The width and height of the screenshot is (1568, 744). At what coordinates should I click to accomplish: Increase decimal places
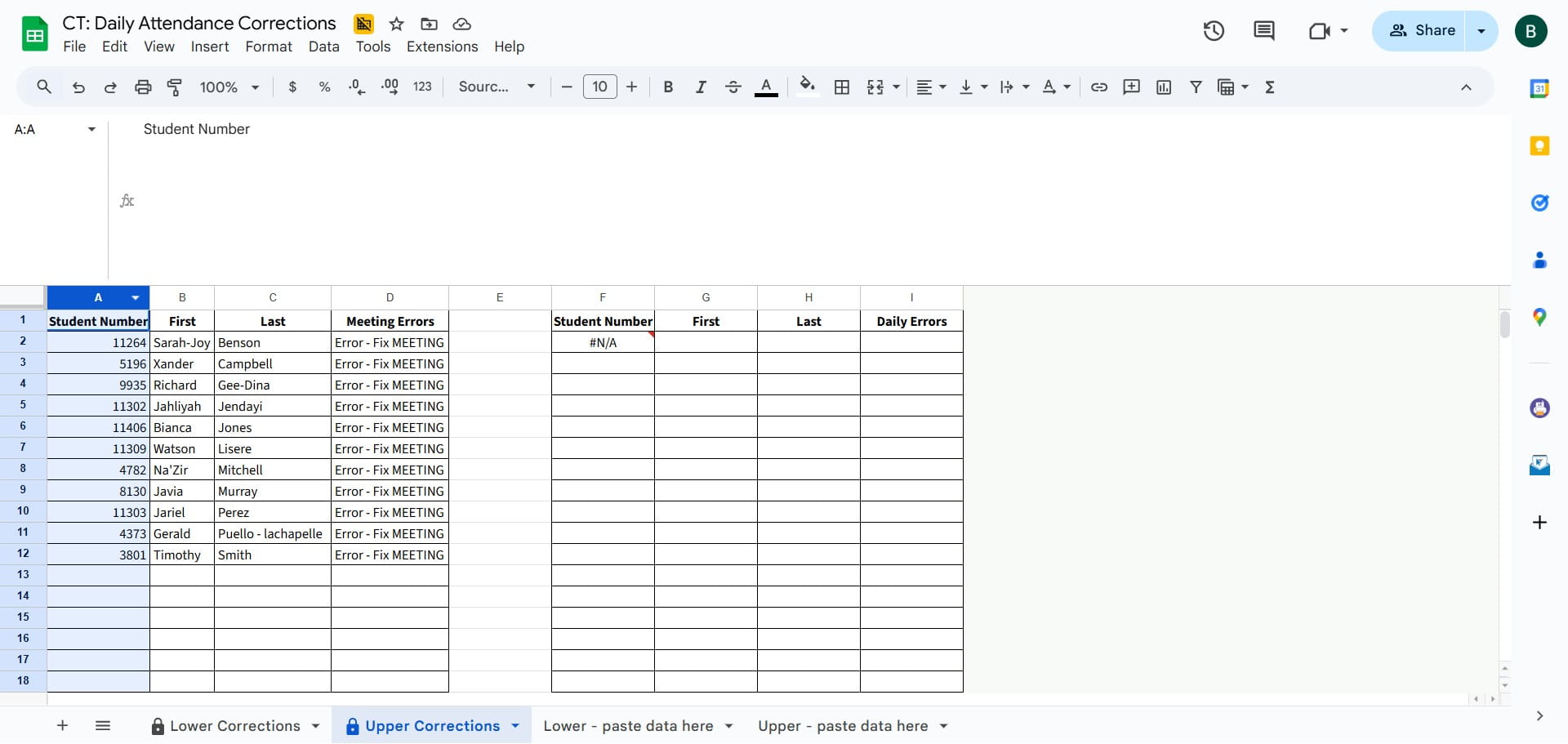coord(390,87)
